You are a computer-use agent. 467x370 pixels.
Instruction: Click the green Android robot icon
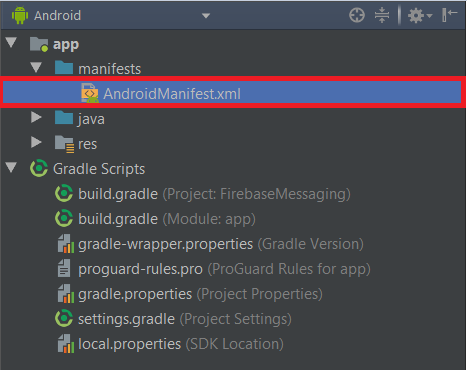20,15
